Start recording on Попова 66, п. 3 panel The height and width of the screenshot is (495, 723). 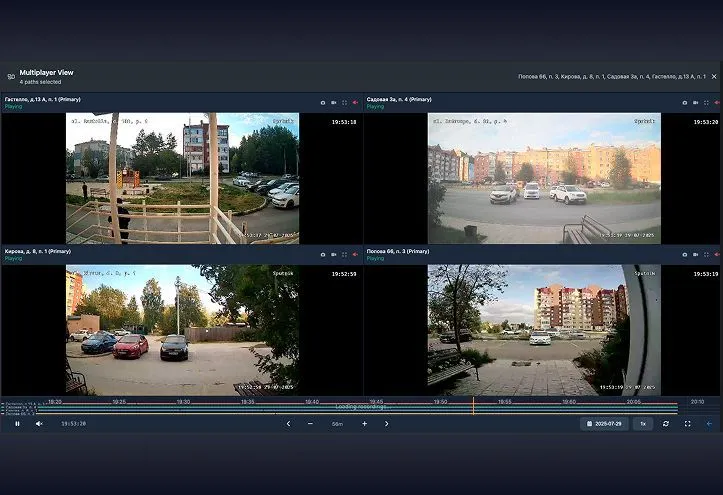click(696, 254)
